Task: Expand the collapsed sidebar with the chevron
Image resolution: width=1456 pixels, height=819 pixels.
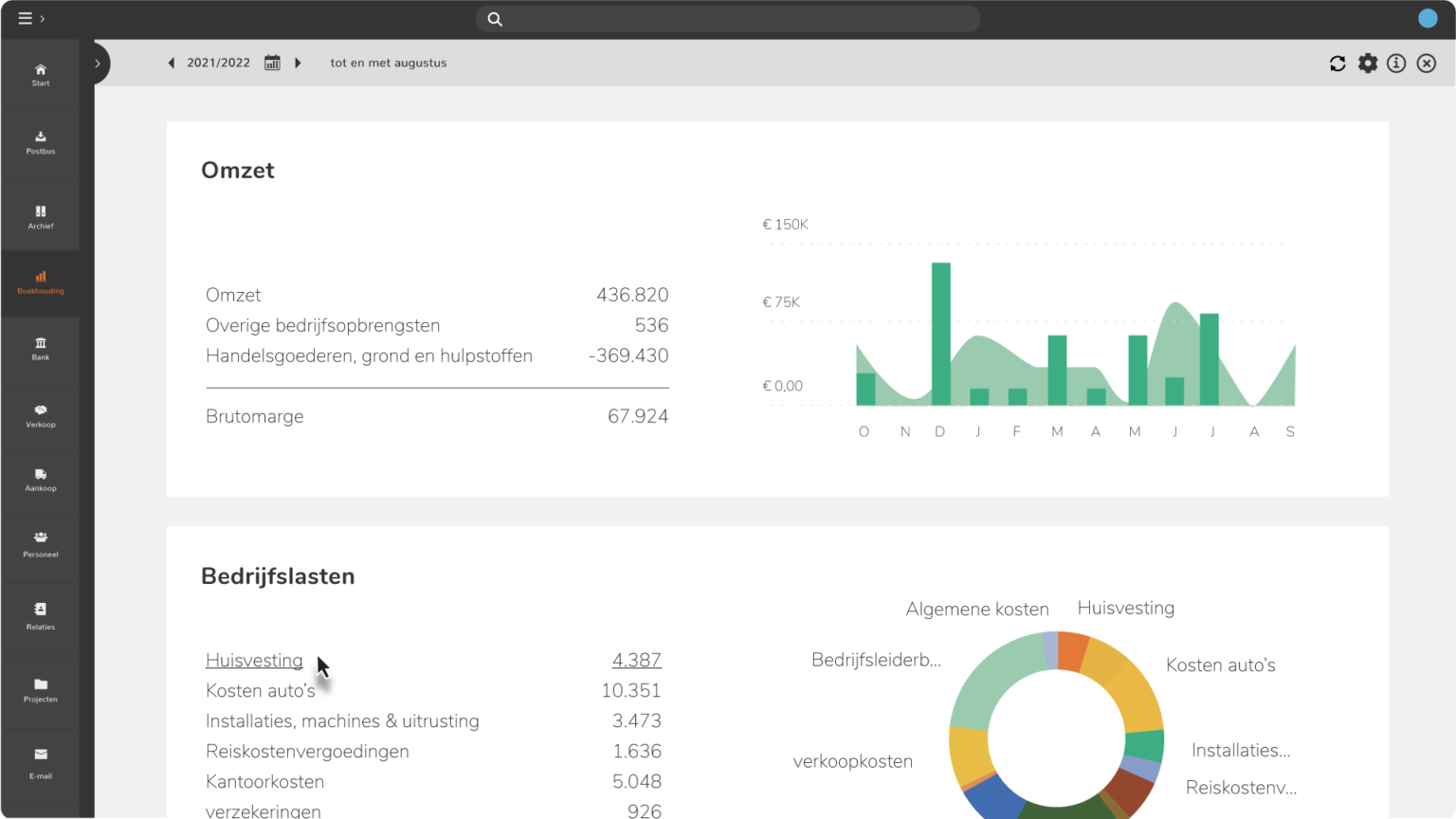Action: click(96, 63)
